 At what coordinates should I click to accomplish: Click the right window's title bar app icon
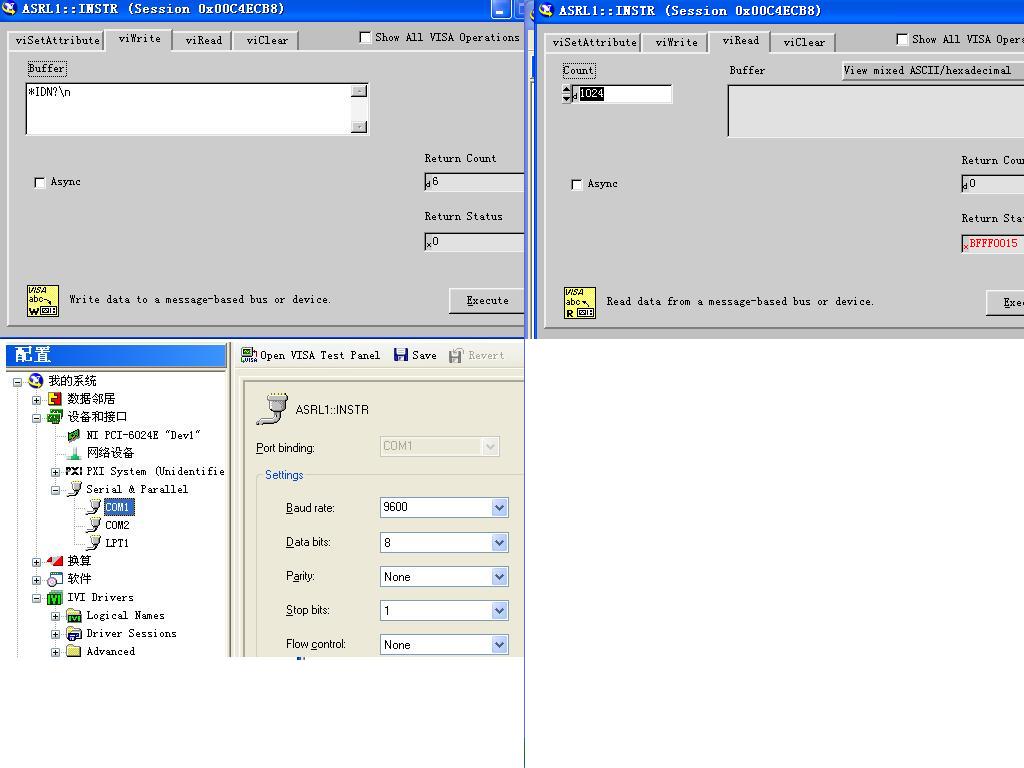546,10
